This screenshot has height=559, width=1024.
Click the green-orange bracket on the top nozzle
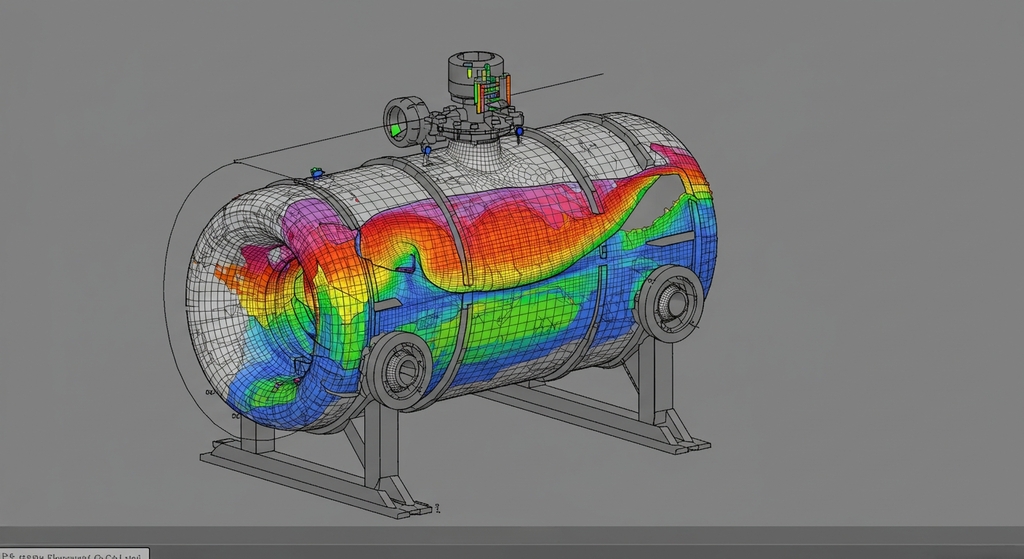pos(491,93)
